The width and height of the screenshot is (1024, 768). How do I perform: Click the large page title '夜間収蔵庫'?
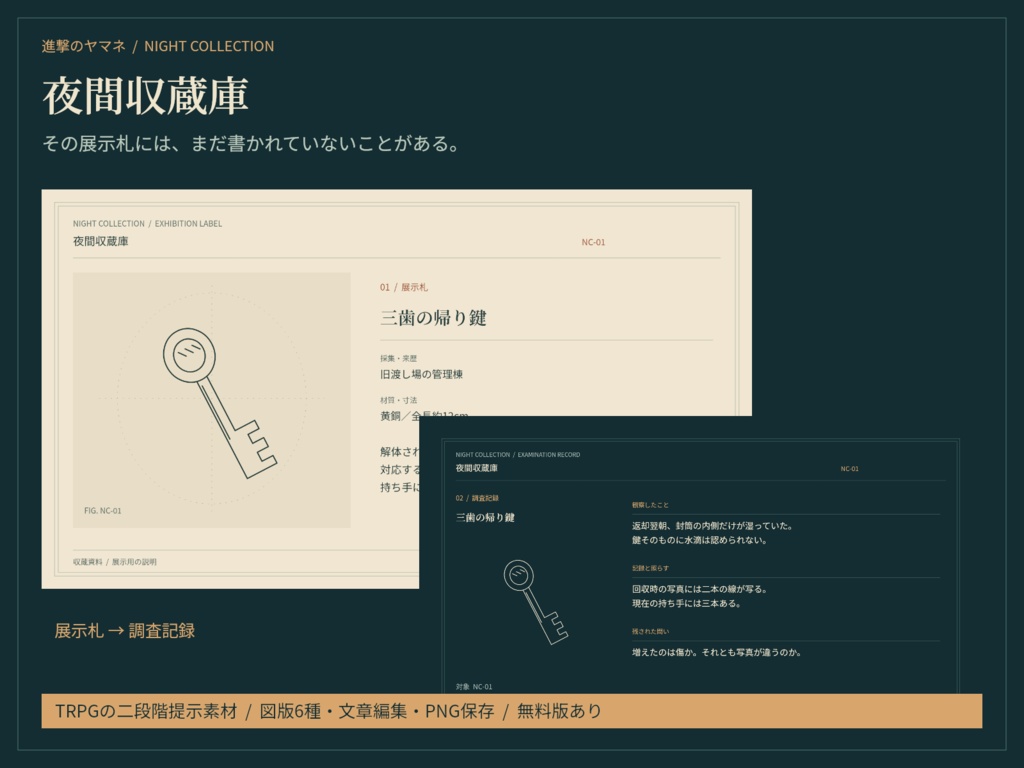coord(146,96)
